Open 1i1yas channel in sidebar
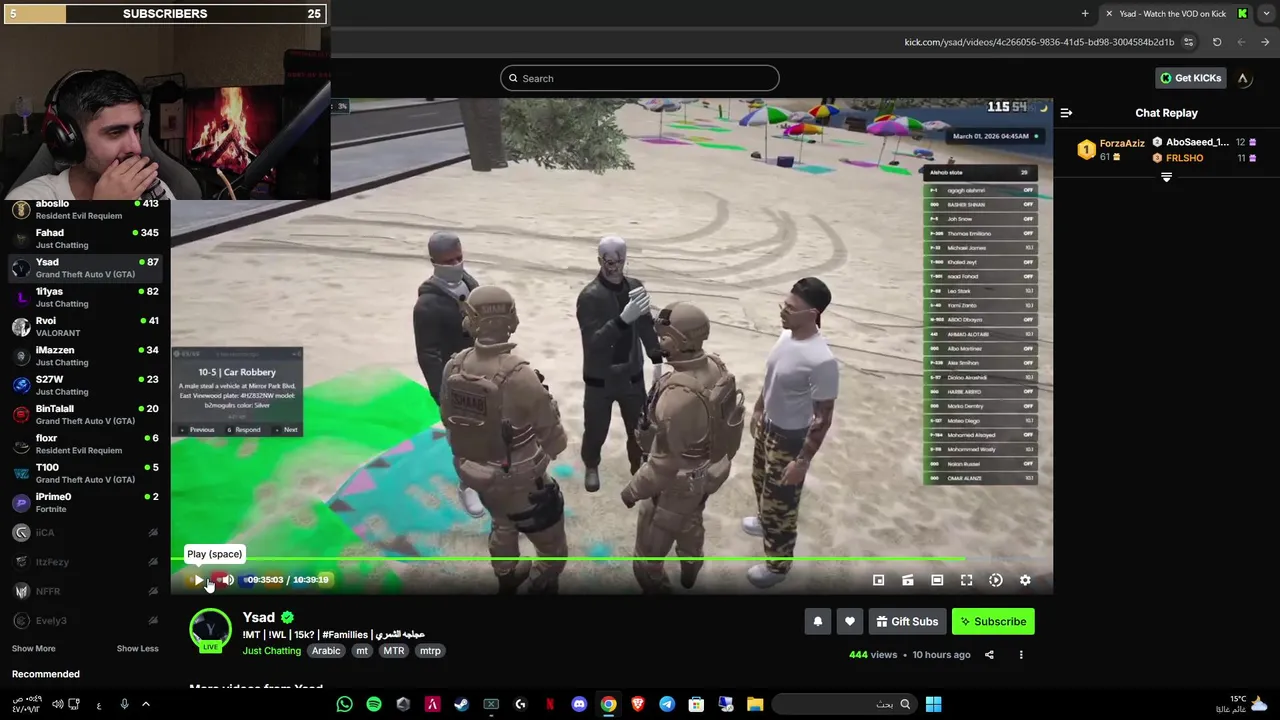Image resolution: width=1280 pixels, height=720 pixels. 85,297
